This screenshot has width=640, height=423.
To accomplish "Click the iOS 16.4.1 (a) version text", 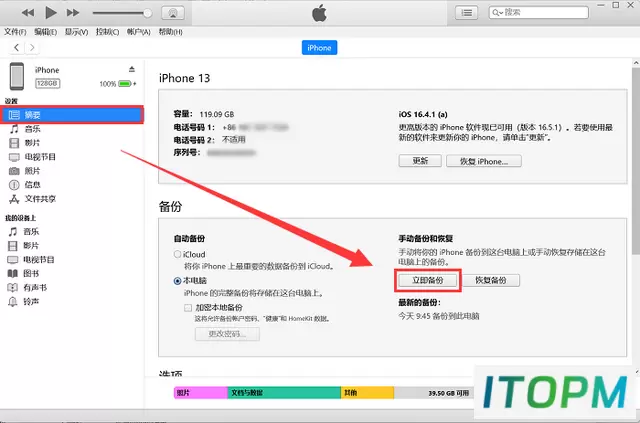I will tap(423, 114).
